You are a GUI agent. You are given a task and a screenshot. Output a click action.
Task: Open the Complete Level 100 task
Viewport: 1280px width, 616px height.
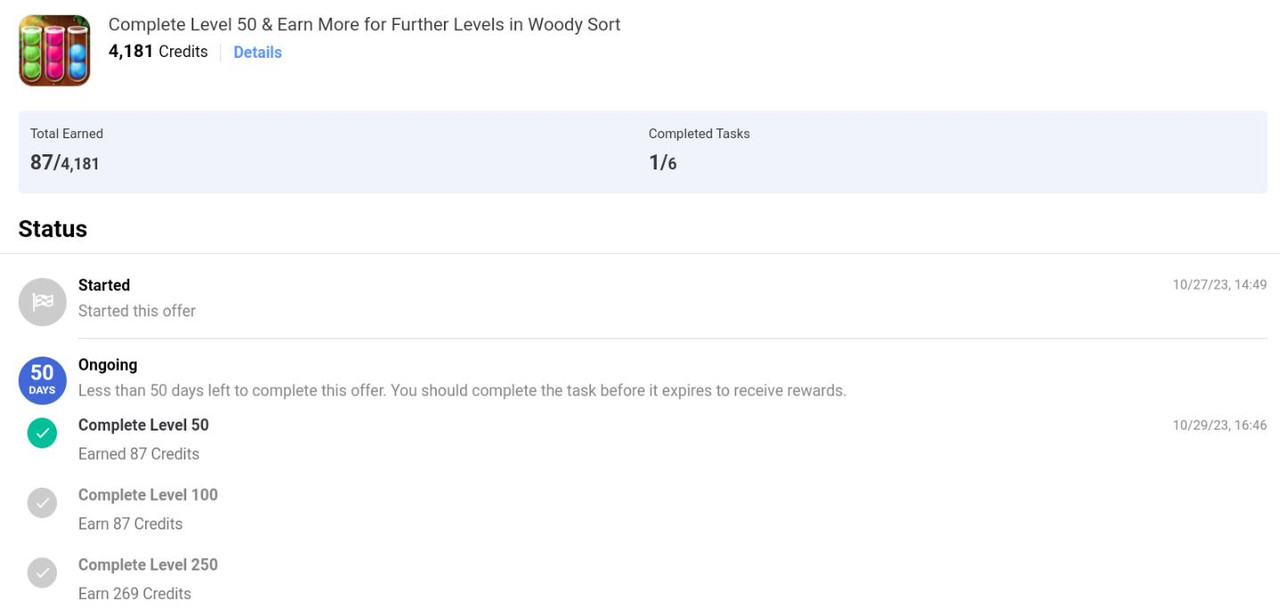click(642, 509)
